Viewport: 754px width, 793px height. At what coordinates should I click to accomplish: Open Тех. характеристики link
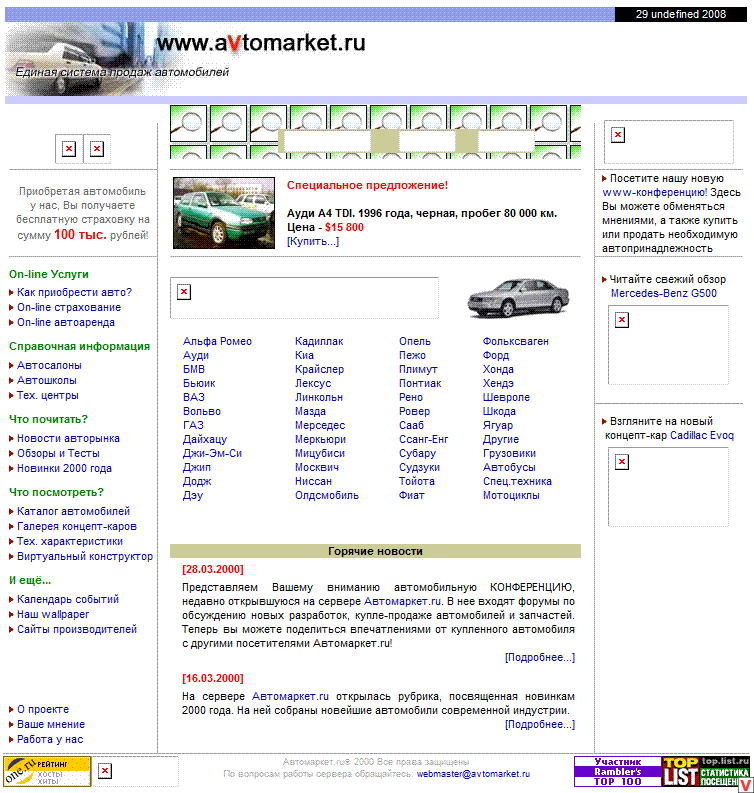[x=70, y=542]
